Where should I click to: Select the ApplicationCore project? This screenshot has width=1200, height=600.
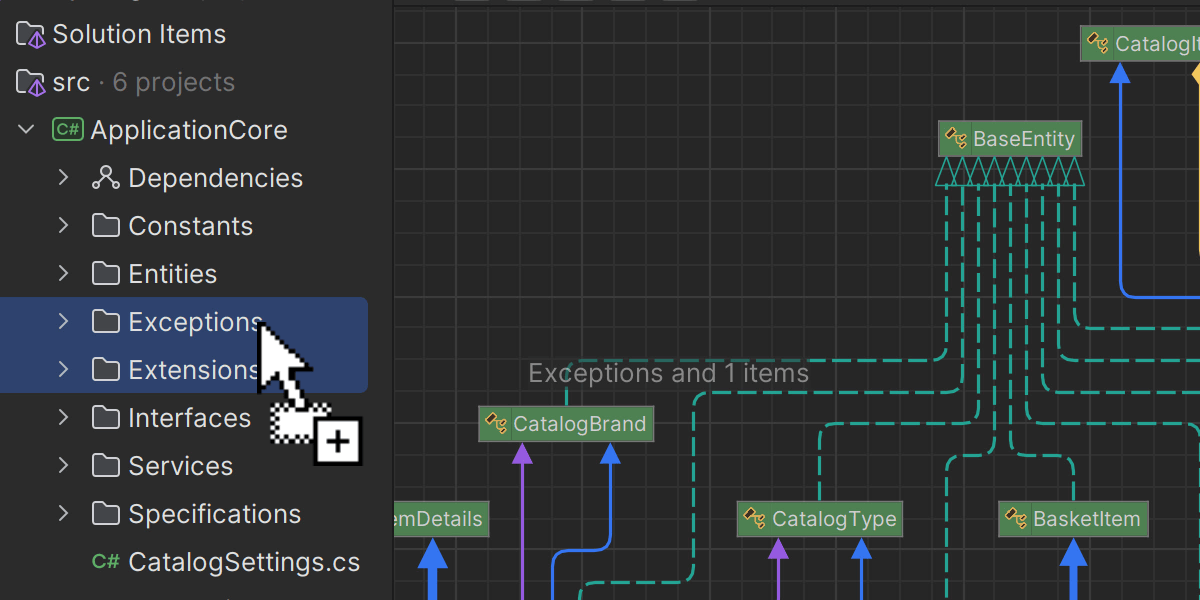coord(189,130)
